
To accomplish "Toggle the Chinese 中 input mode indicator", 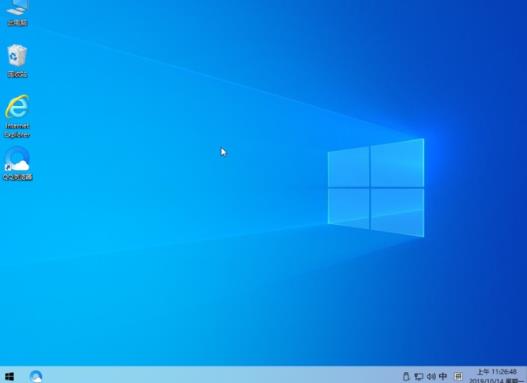I will click(443, 376).
